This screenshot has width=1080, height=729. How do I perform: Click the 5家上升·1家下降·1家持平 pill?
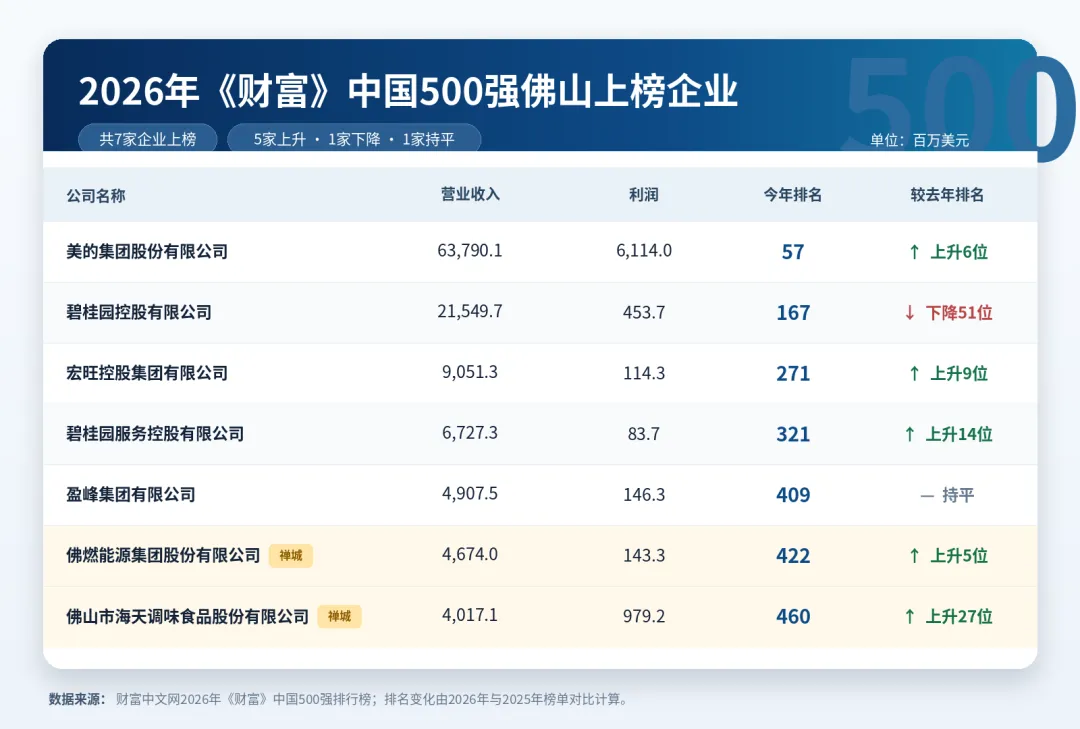coord(353,138)
